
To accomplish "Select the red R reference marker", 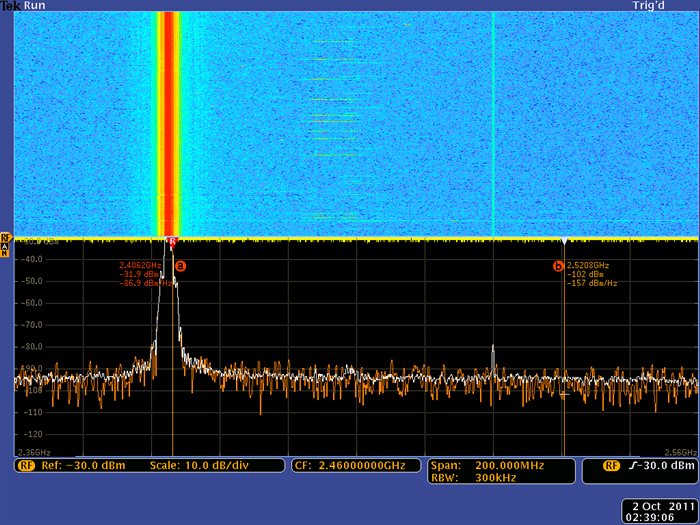I will click(172, 242).
